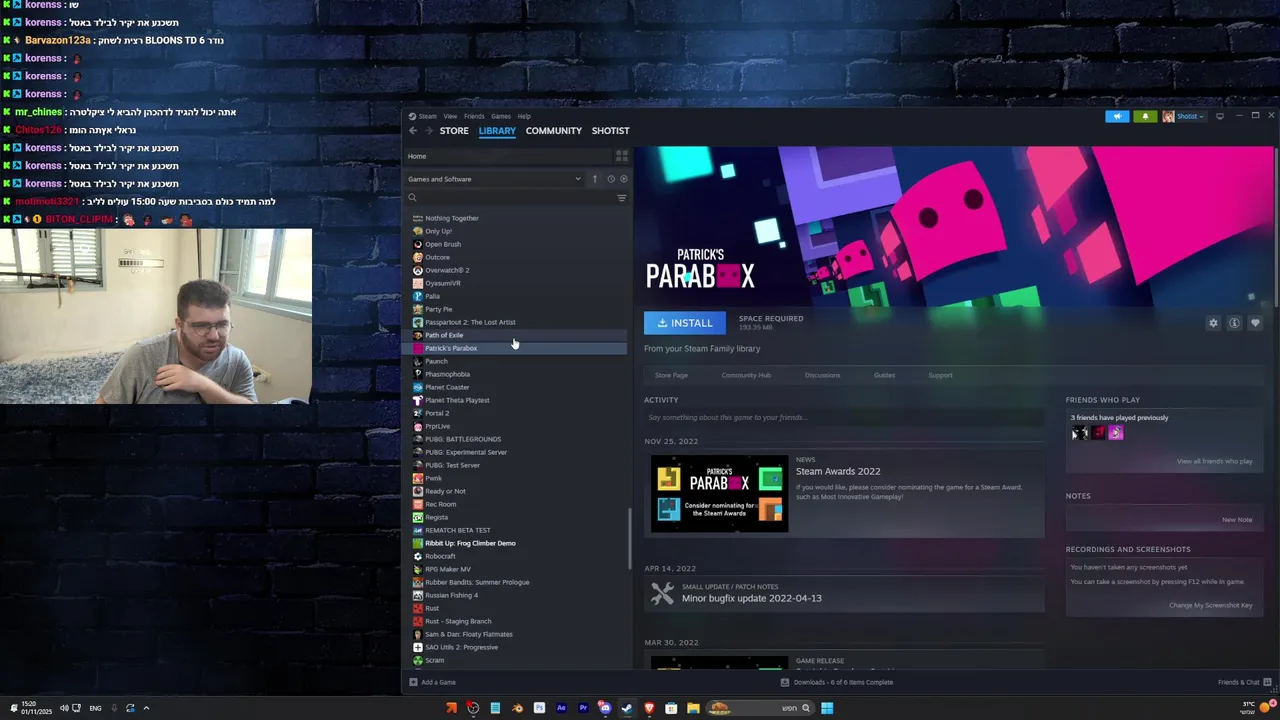Open Friends & Chat
This screenshot has height=720, width=1280.
(1244, 682)
